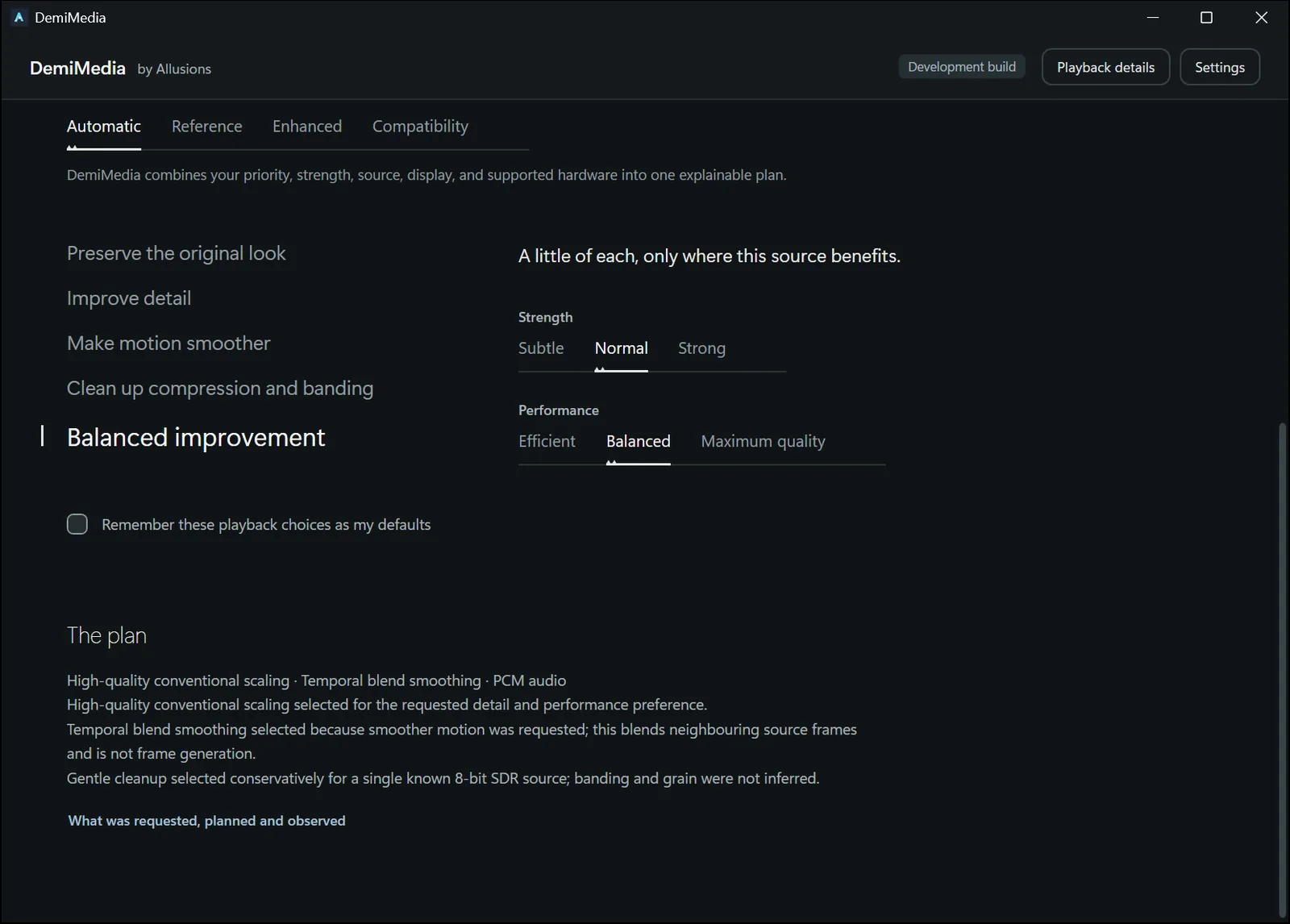
Task: Click the 'DemiMedia combines your priority' description
Action: pyautogui.click(x=427, y=175)
